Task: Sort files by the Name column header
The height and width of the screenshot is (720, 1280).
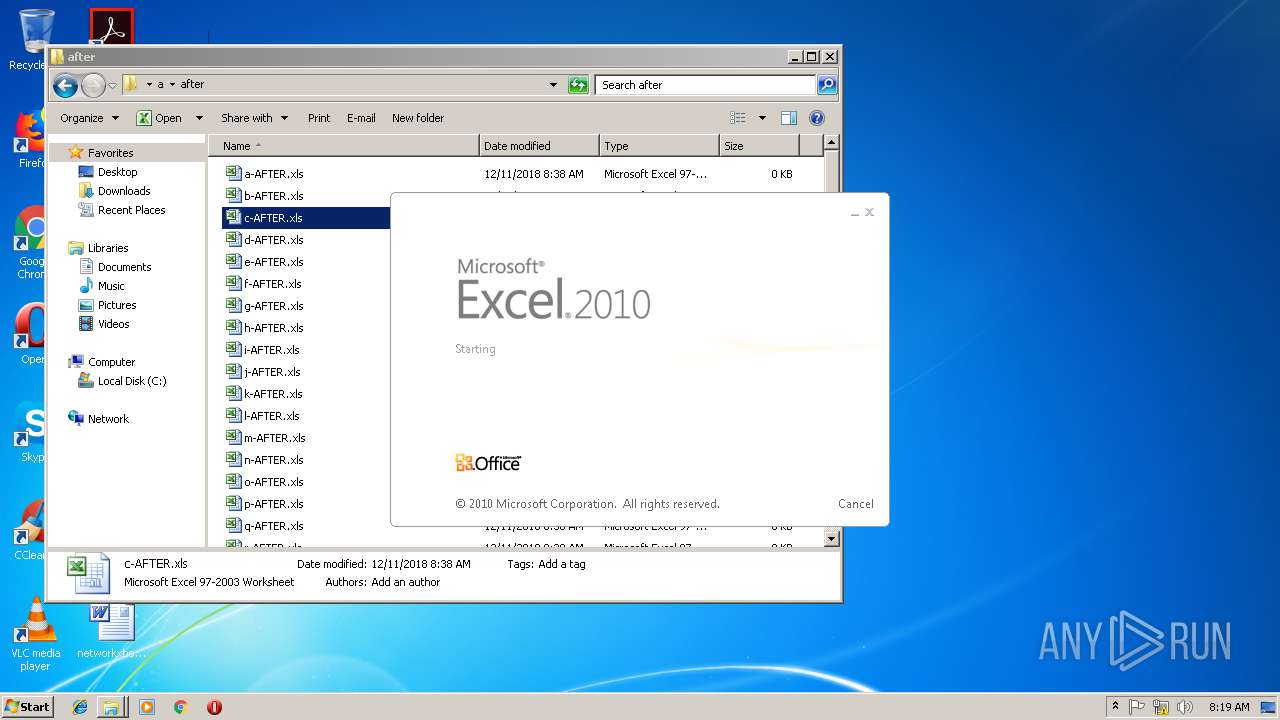Action: click(x=344, y=146)
